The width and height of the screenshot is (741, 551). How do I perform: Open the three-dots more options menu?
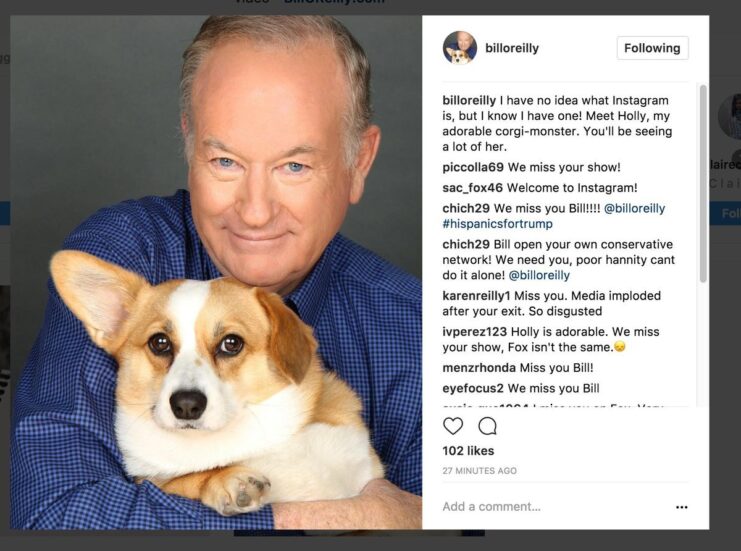click(681, 507)
